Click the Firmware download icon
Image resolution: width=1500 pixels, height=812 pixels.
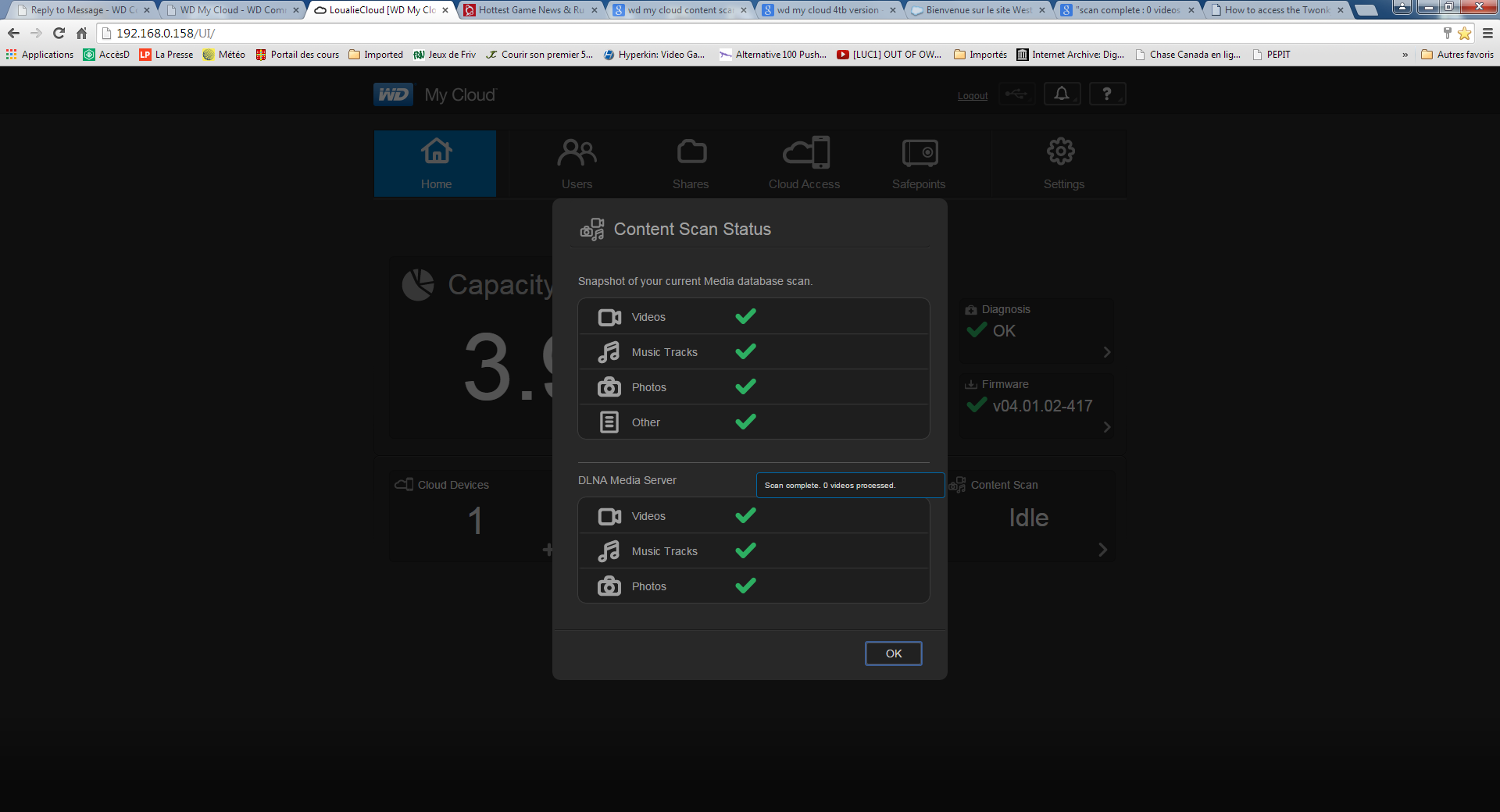(x=971, y=384)
